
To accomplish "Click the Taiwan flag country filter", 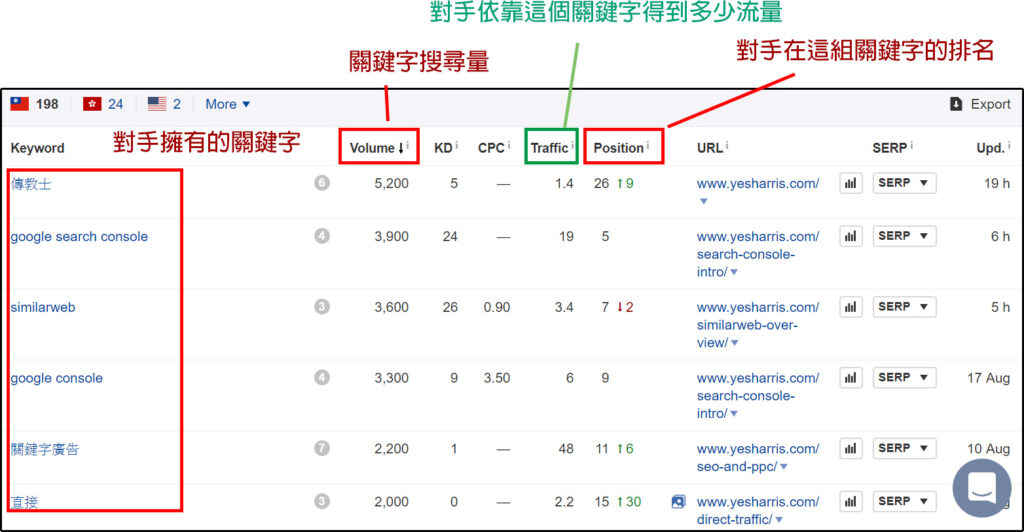I will point(20,104).
